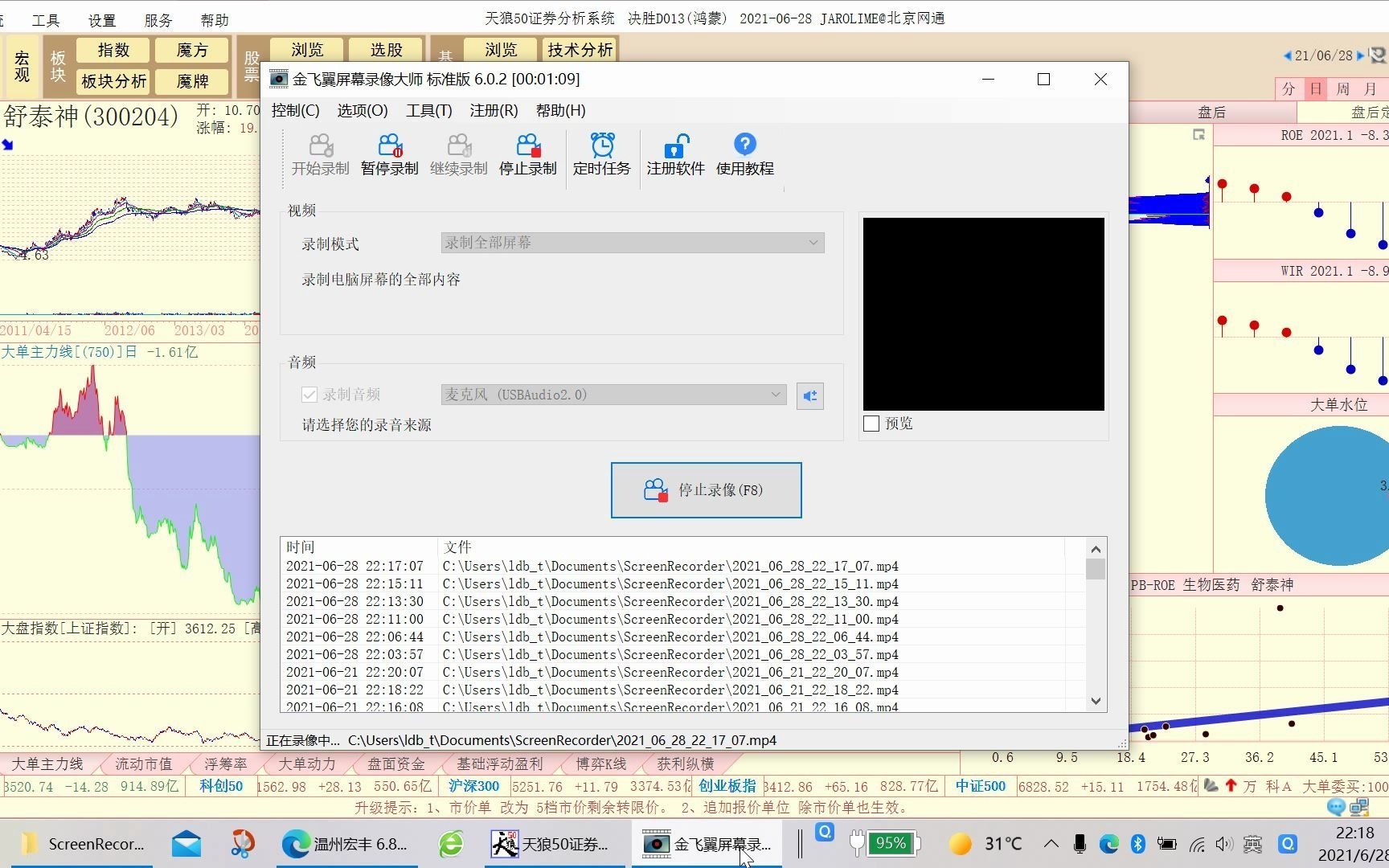Open 工具(T) menu in recorder

(x=428, y=110)
